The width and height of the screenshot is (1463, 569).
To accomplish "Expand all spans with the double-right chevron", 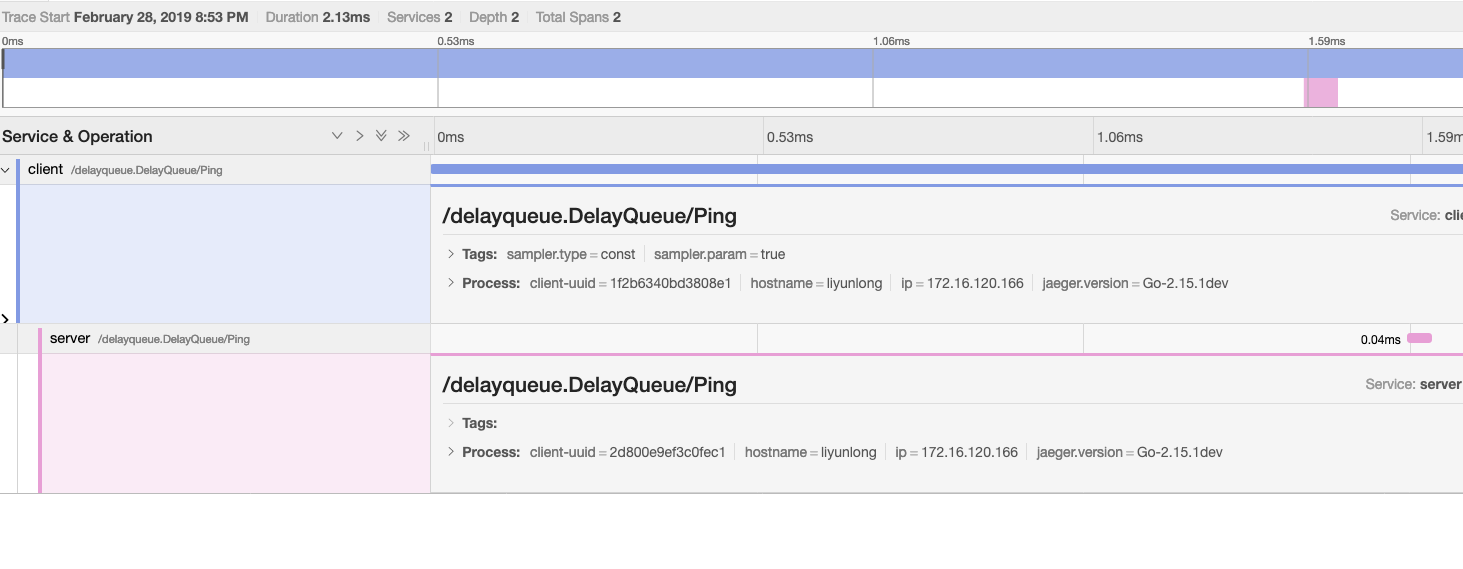I will [404, 136].
